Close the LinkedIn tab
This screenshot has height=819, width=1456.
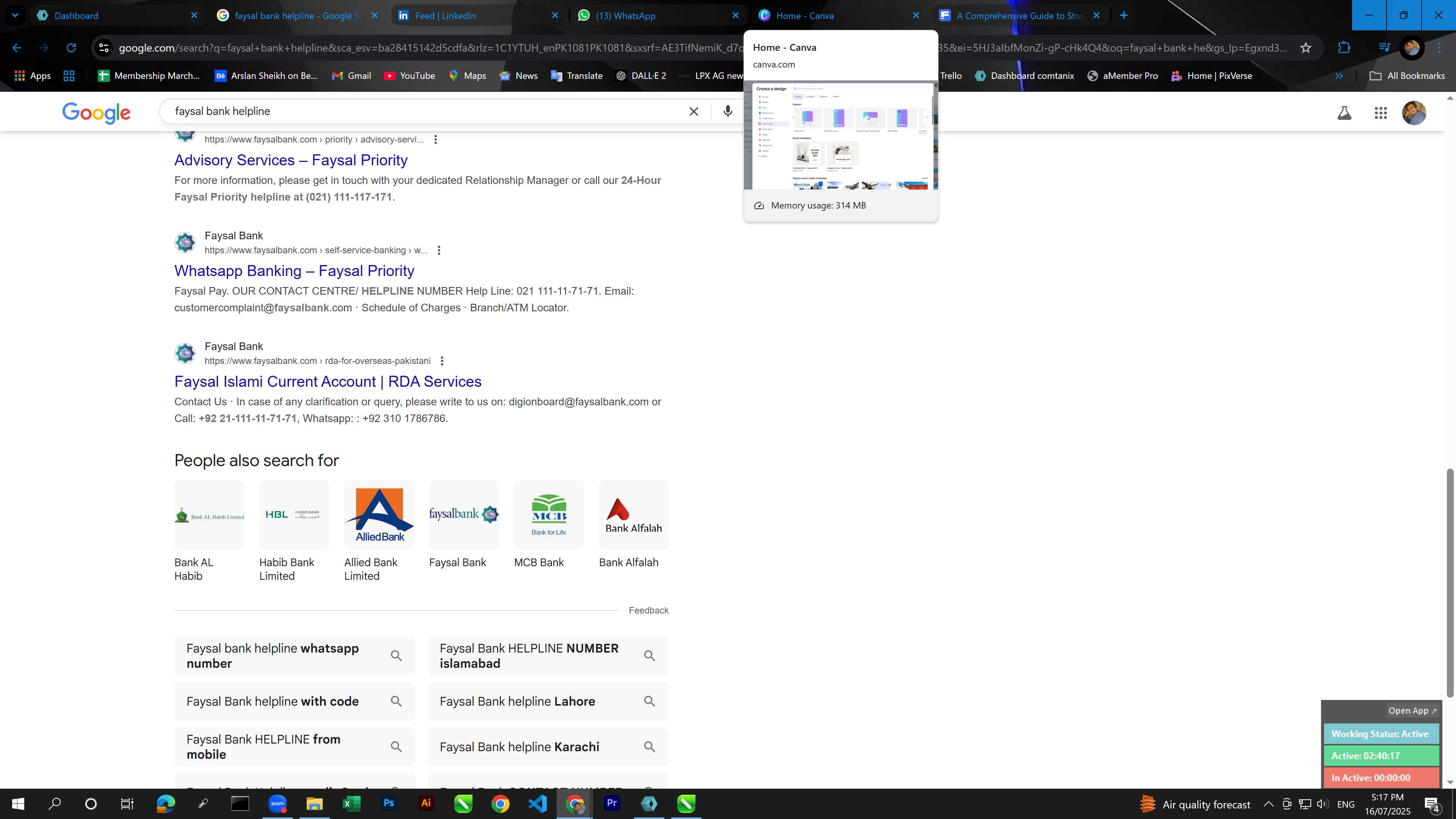554,15
